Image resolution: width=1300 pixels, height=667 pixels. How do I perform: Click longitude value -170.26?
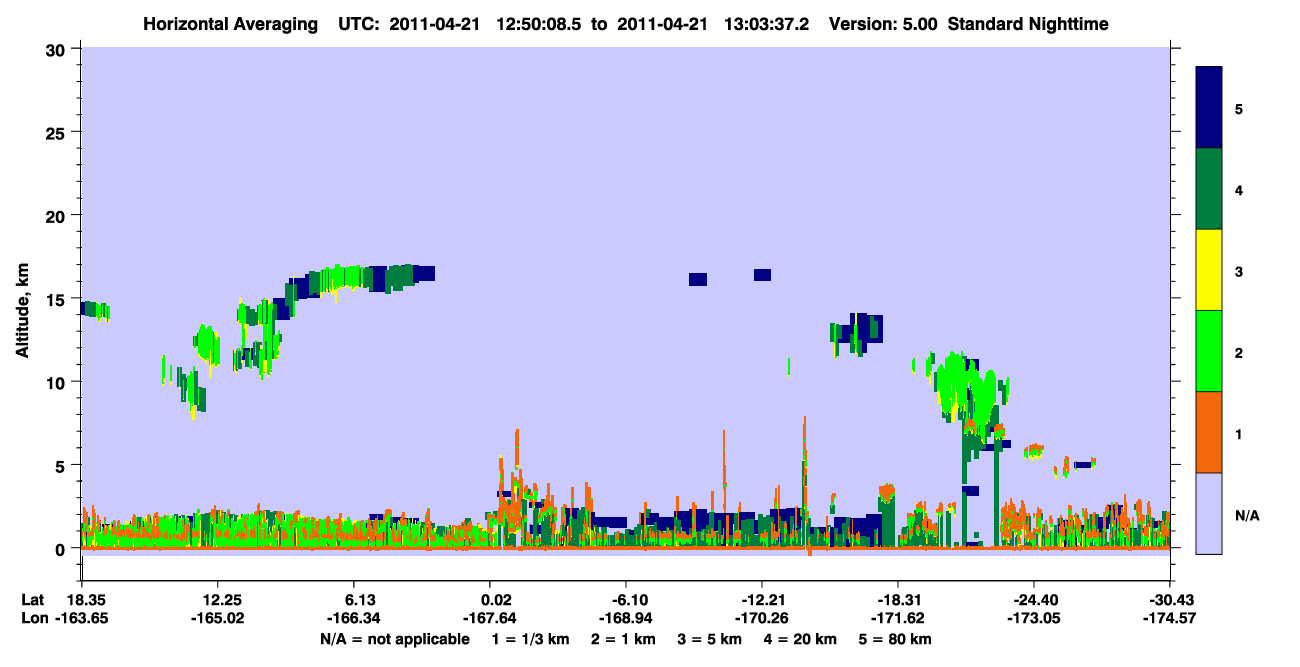[x=762, y=619]
